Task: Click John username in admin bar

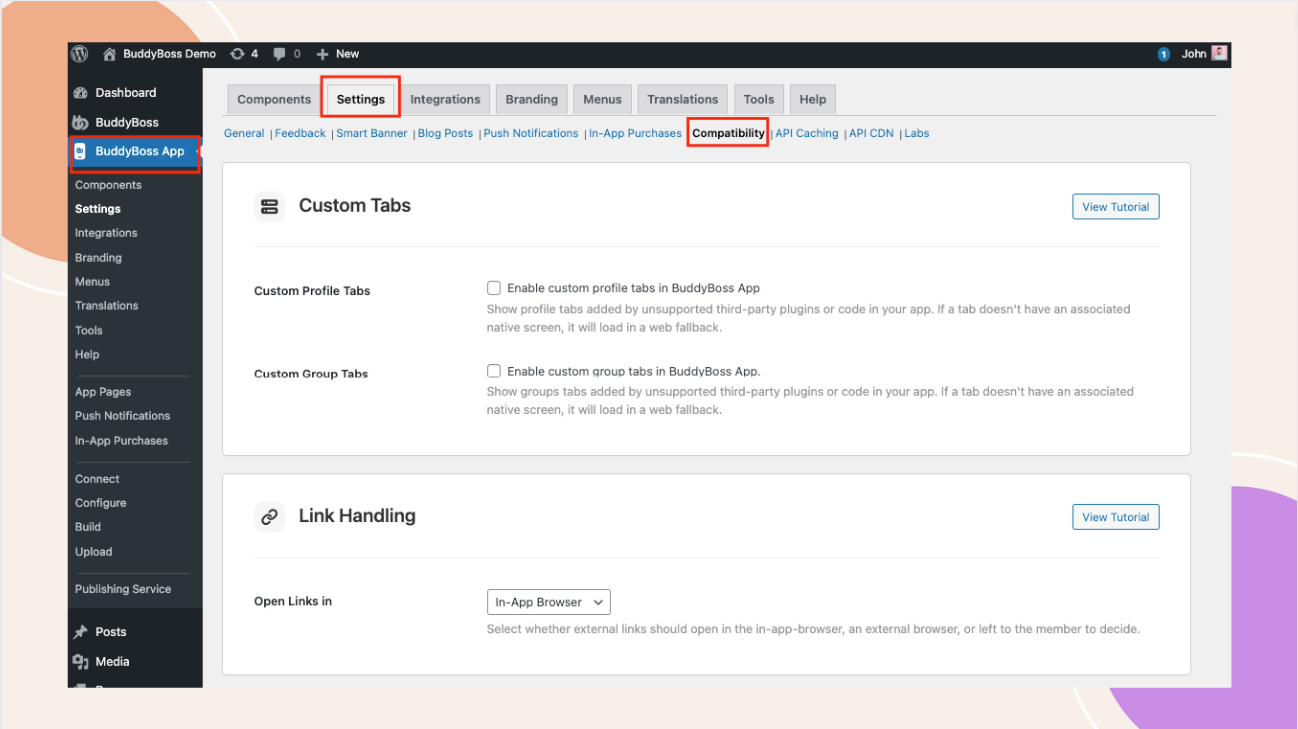Action: coord(1194,54)
